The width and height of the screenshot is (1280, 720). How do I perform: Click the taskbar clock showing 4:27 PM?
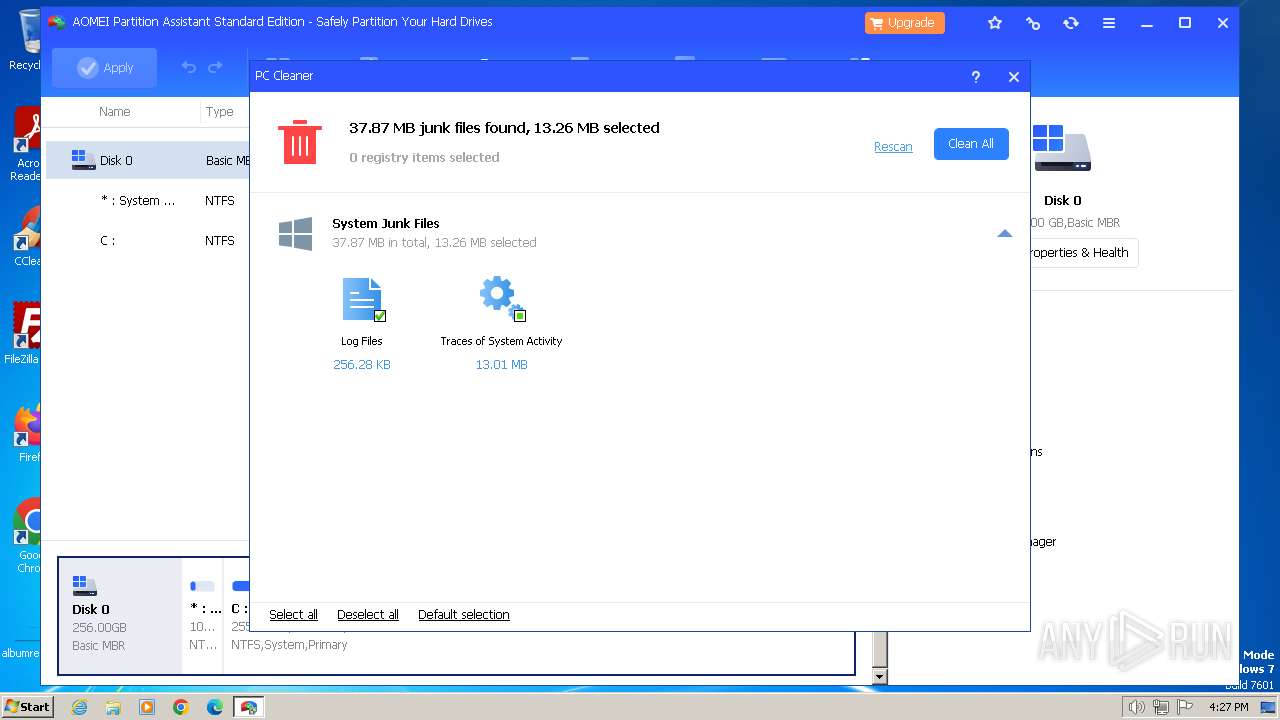(1228, 707)
